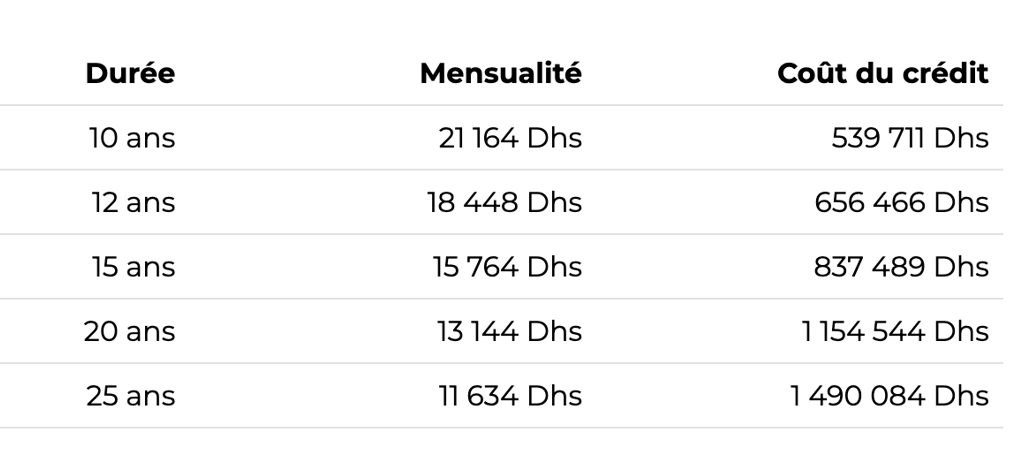1024x470 pixels.
Task: Click the 539 711 Dhs credit cost
Action: point(910,138)
